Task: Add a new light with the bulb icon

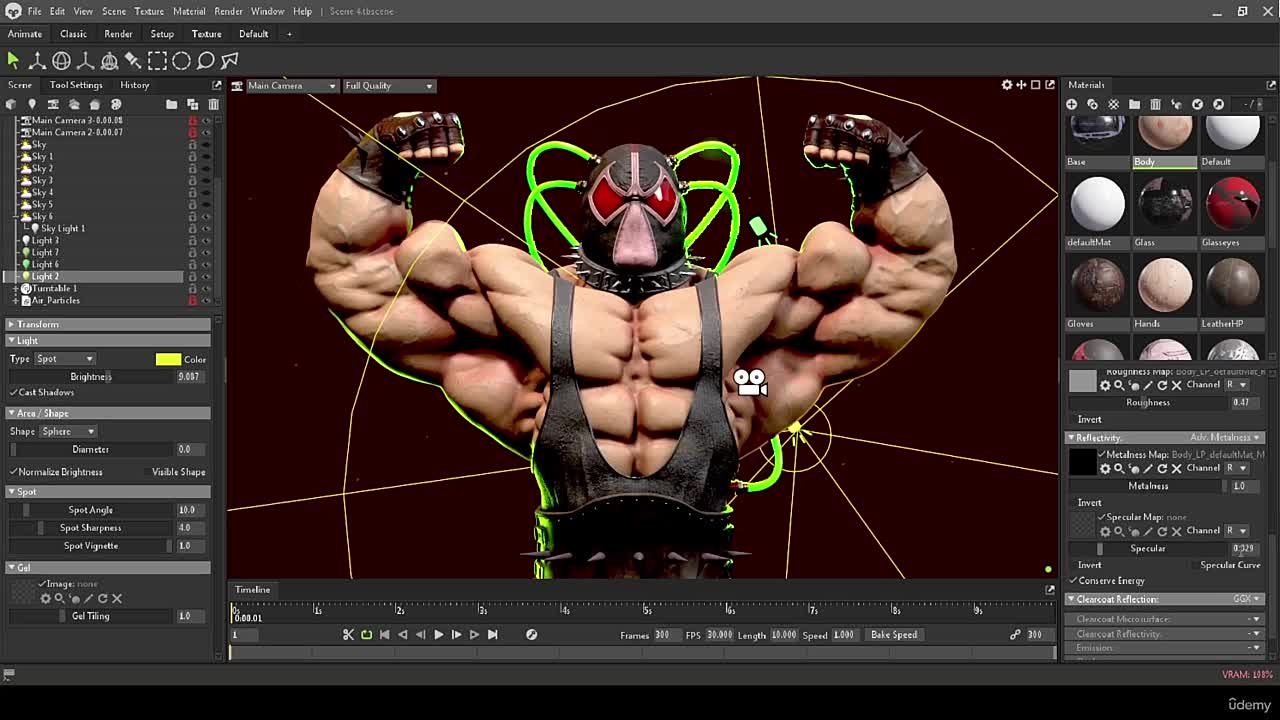Action: (32, 104)
